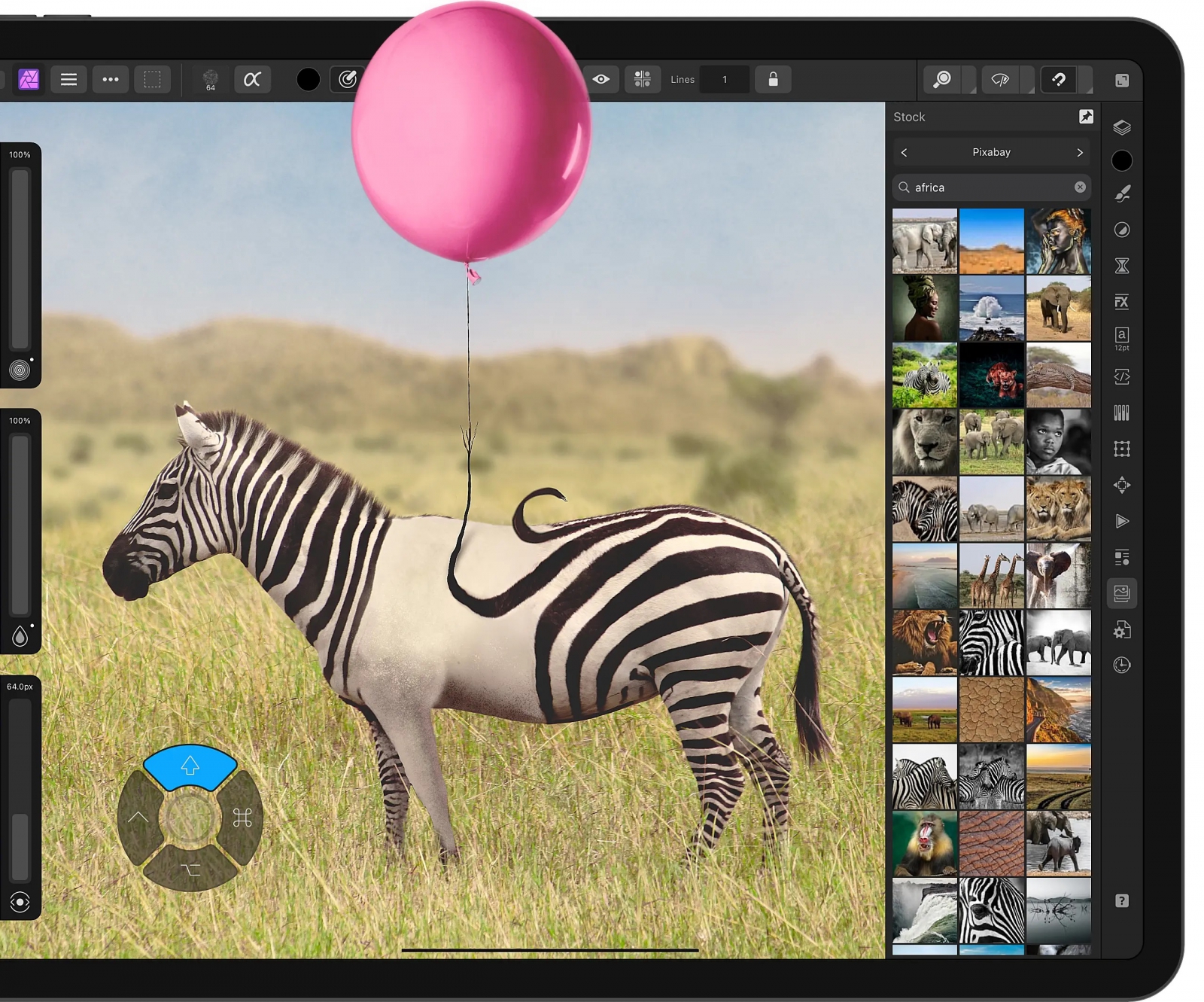1204x1002 pixels.
Task: Click the Stock panel title
Action: [x=909, y=117]
